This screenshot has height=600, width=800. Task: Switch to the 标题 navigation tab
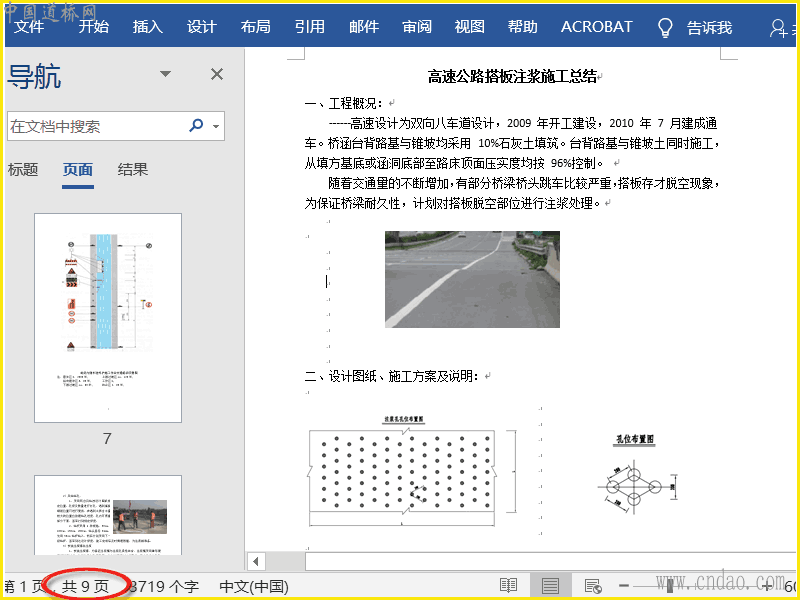pos(23,169)
